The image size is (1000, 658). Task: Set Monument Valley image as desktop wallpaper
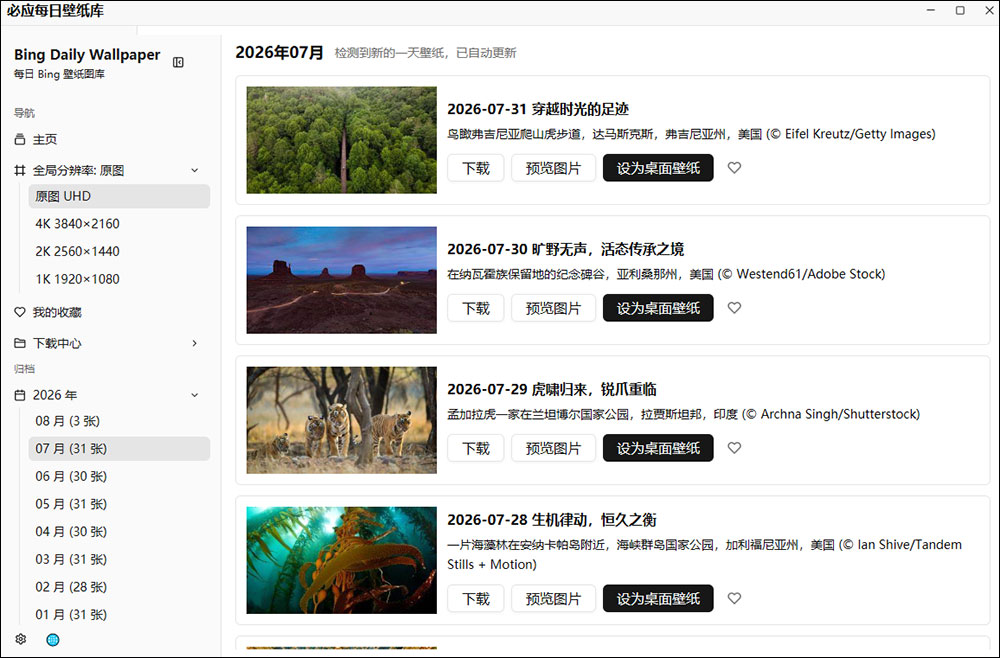tap(658, 308)
